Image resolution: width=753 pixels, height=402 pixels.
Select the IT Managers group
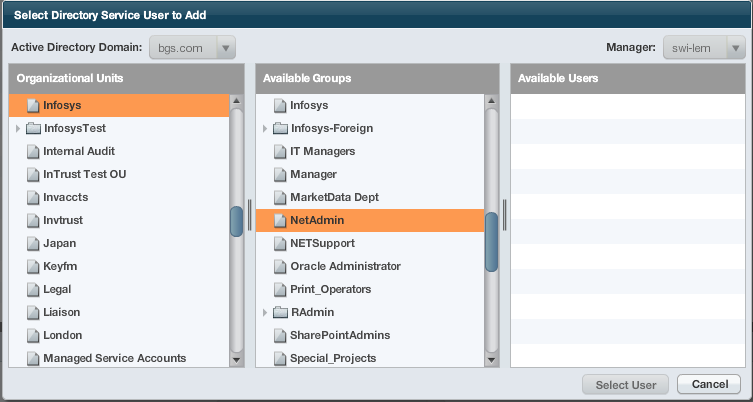click(x=370, y=151)
